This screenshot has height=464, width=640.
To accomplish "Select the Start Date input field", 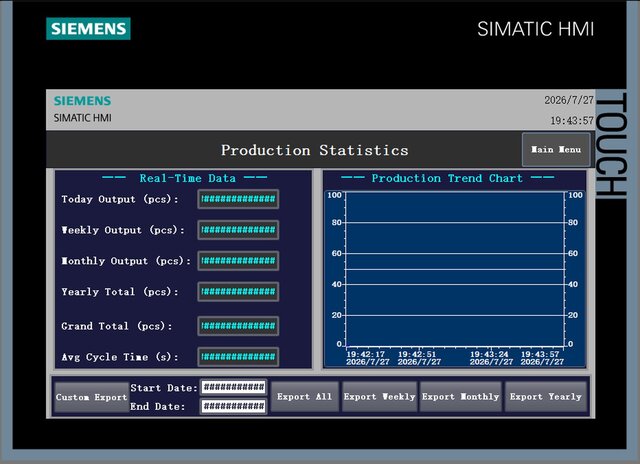I will point(234,387).
